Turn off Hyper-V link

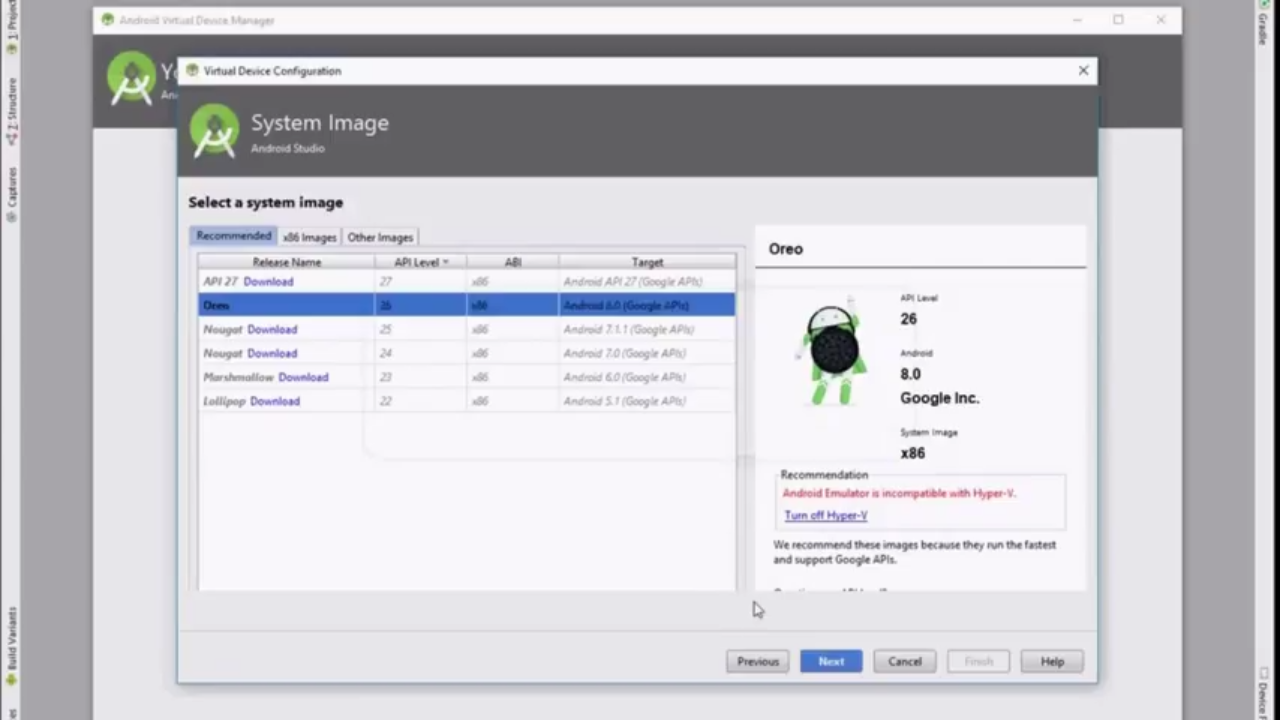point(826,515)
